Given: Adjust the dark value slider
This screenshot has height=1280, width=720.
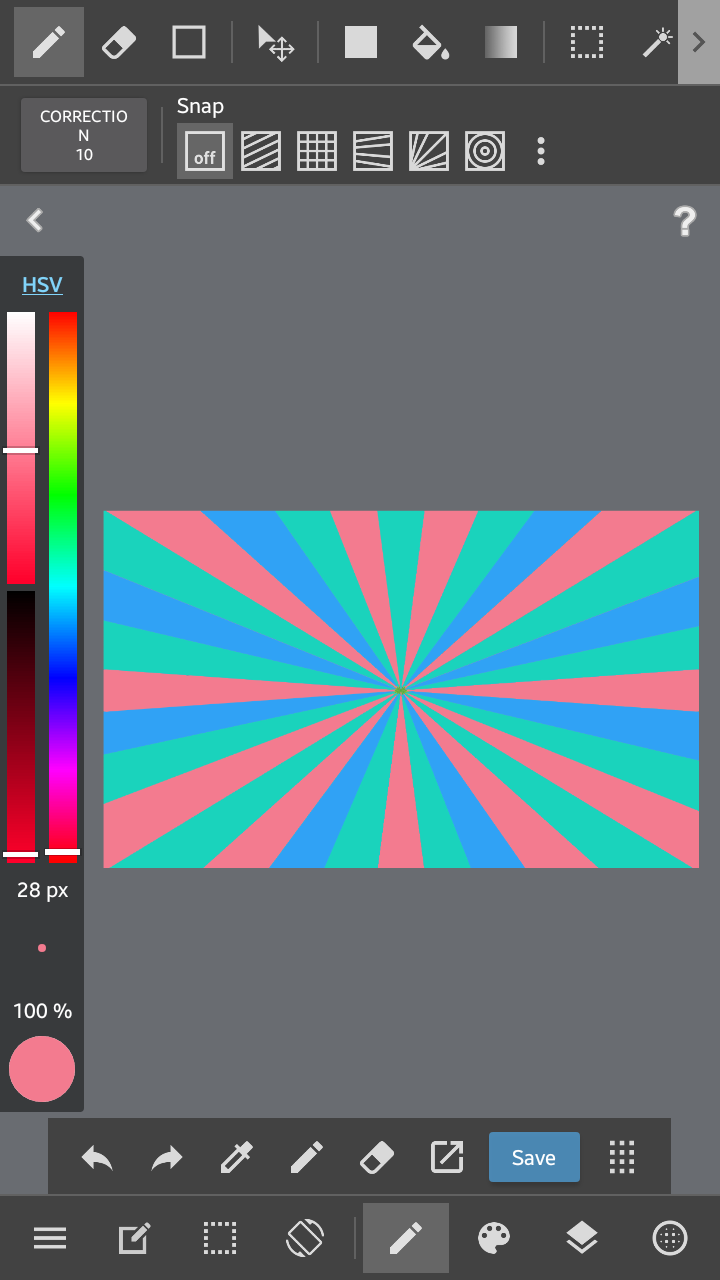Looking at the screenshot, I should (21, 726).
